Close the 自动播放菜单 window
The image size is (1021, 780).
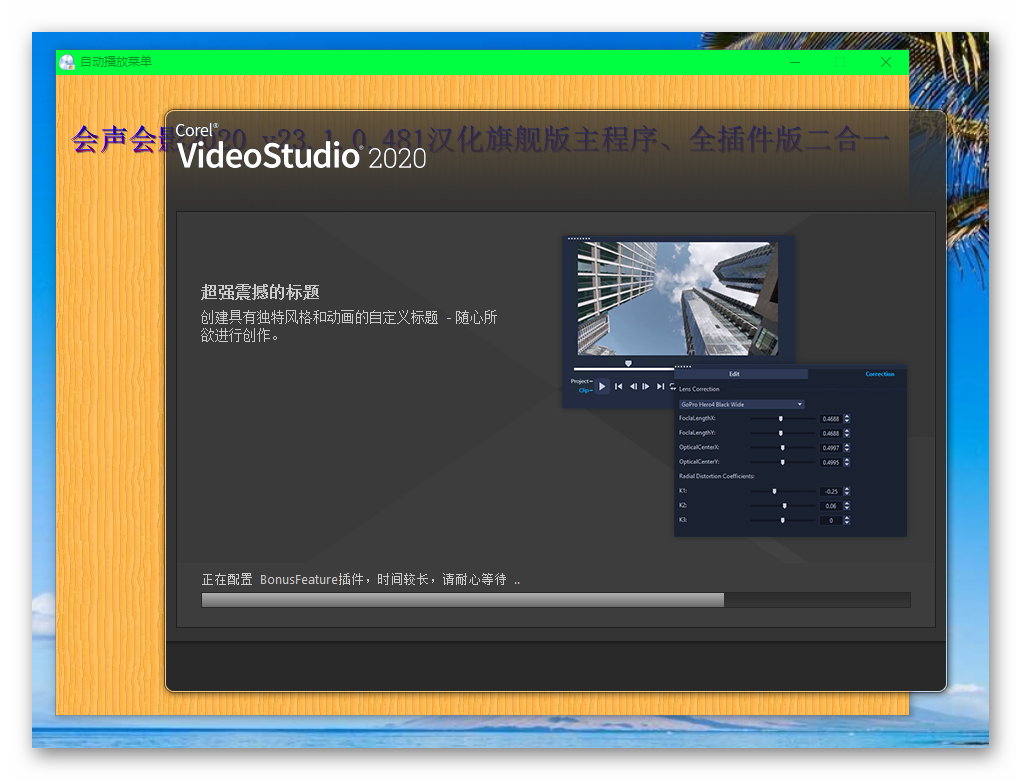pyautogui.click(x=886, y=62)
